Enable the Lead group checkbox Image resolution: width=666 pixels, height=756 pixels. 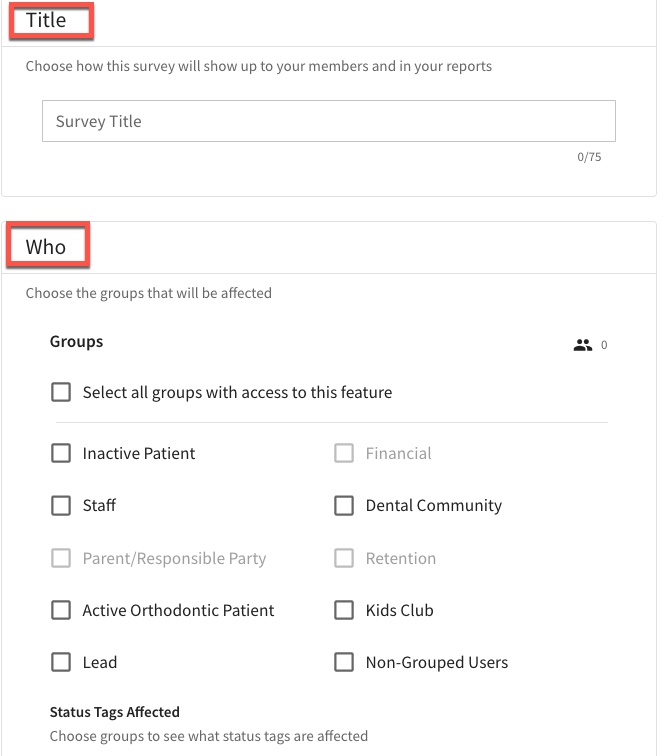61,662
